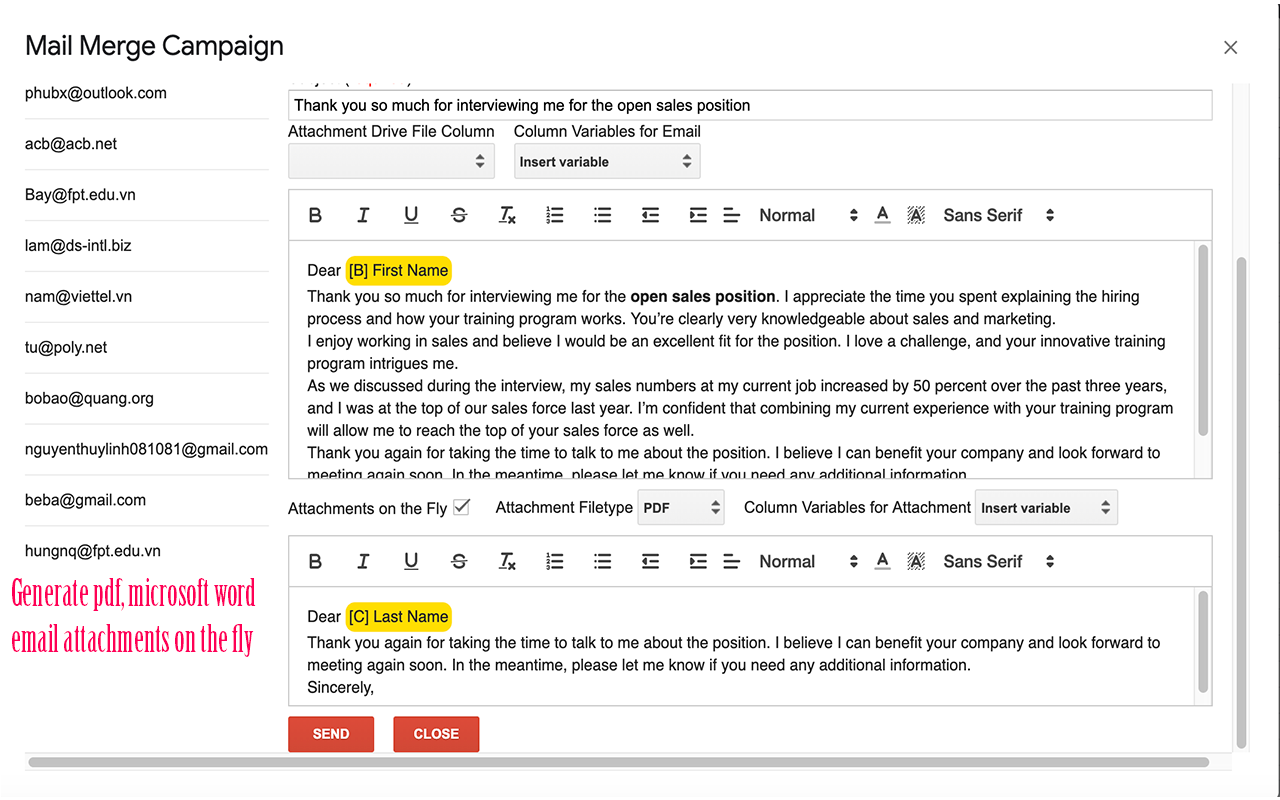Select the [B] First Name merge variable
This screenshot has height=800, width=1280.
click(398, 270)
